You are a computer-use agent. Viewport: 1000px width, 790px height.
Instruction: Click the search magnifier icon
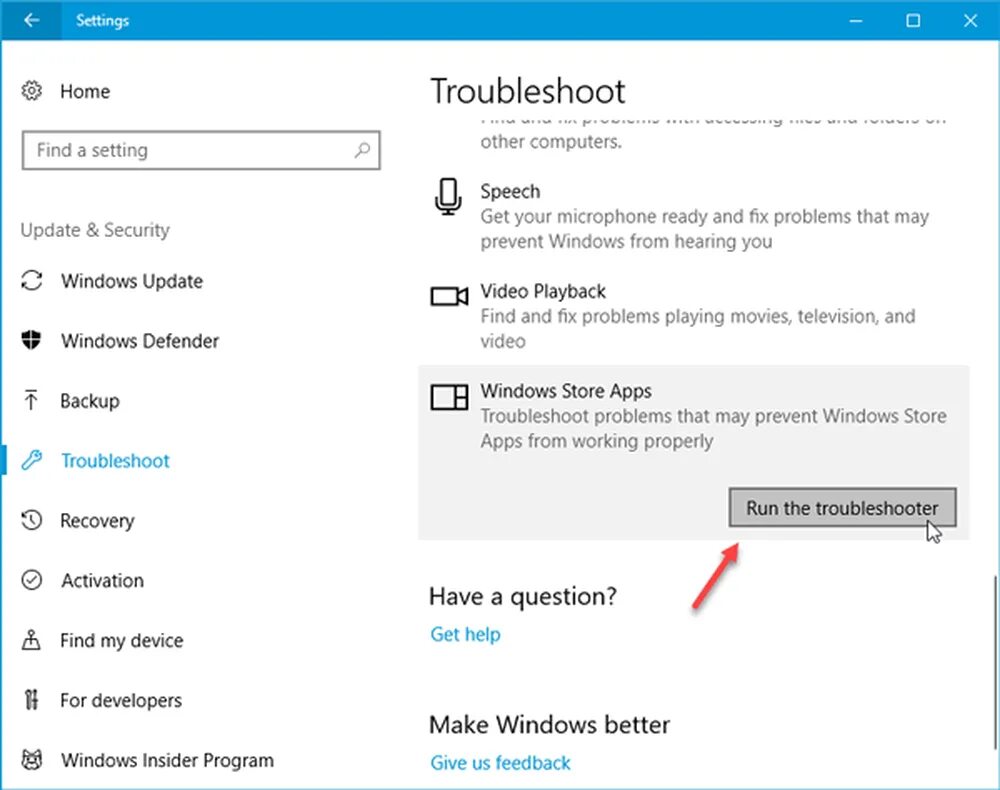(x=362, y=150)
